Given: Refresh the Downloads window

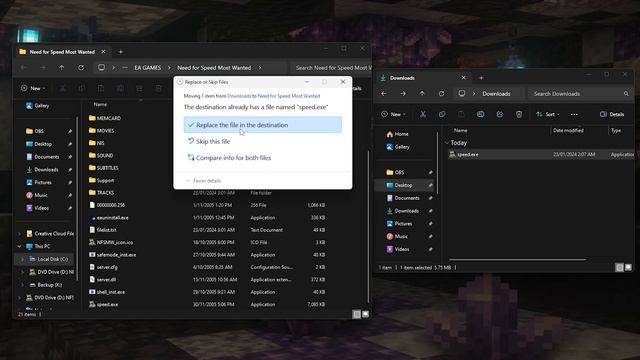Looking at the screenshot, I should click(441, 93).
